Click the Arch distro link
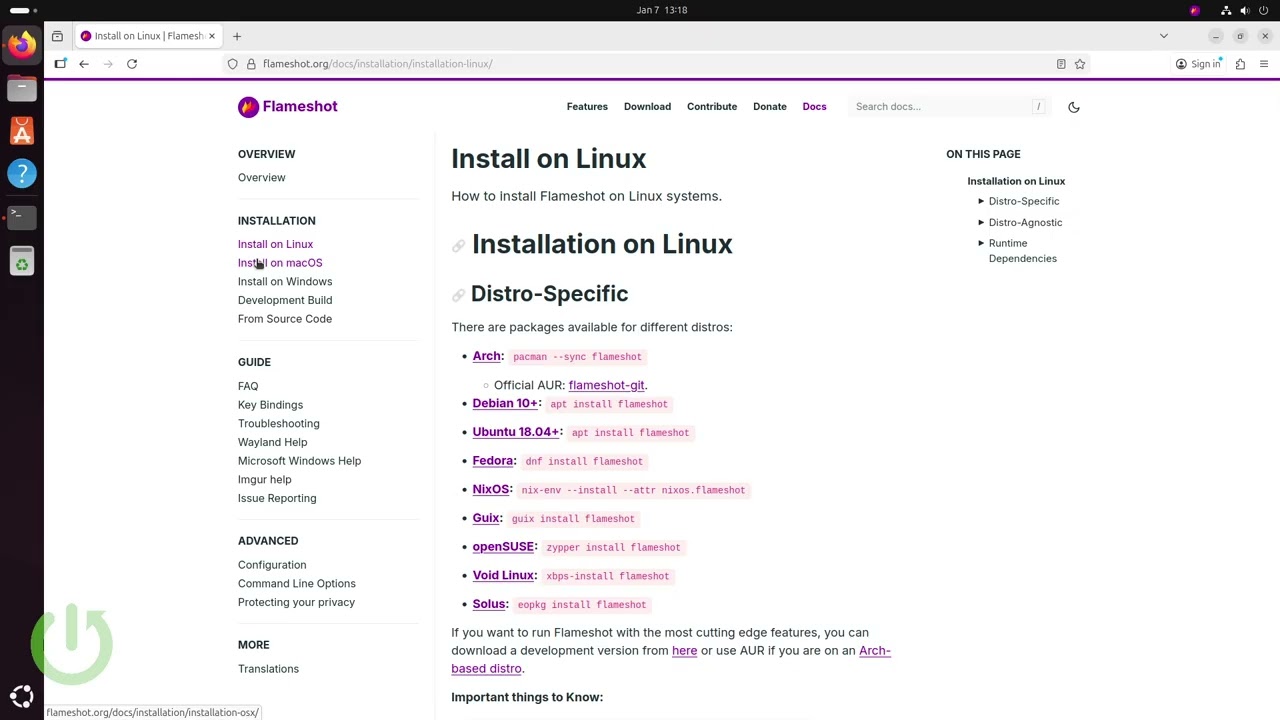The image size is (1280, 720). pos(486,356)
